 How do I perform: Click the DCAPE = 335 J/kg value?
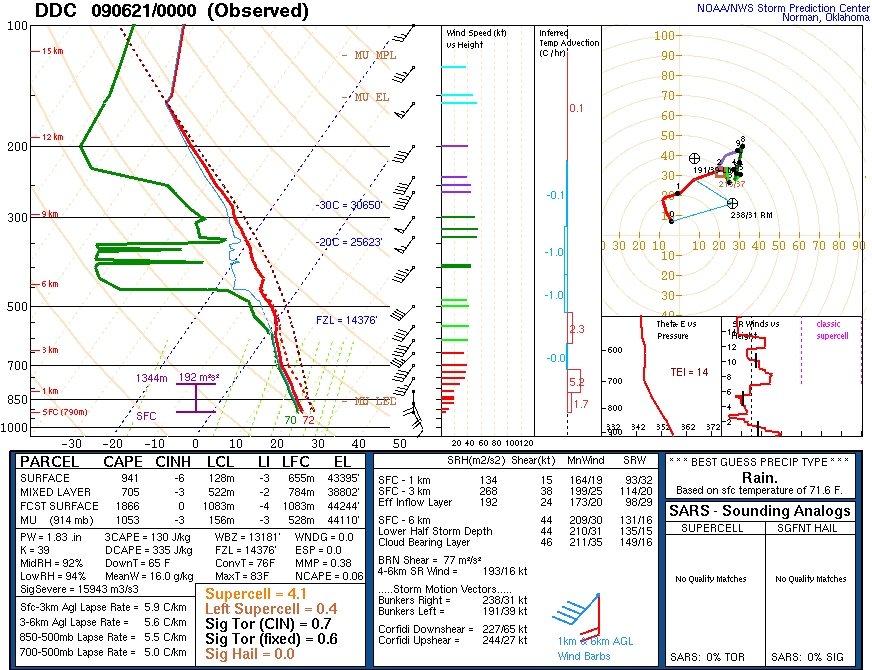point(148,550)
